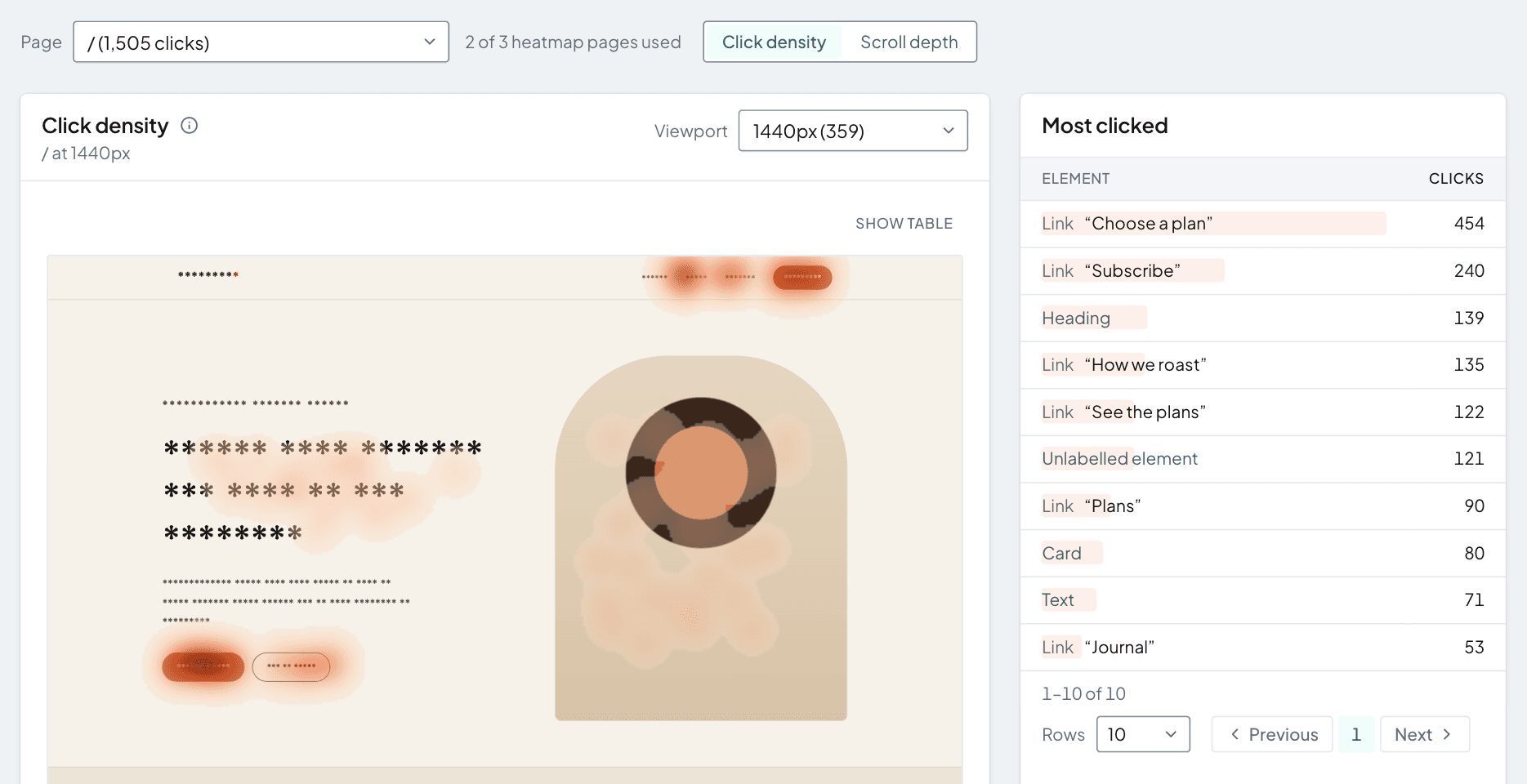Click the "How we roast" link row
This screenshot has width=1527, height=784.
[1262, 365]
